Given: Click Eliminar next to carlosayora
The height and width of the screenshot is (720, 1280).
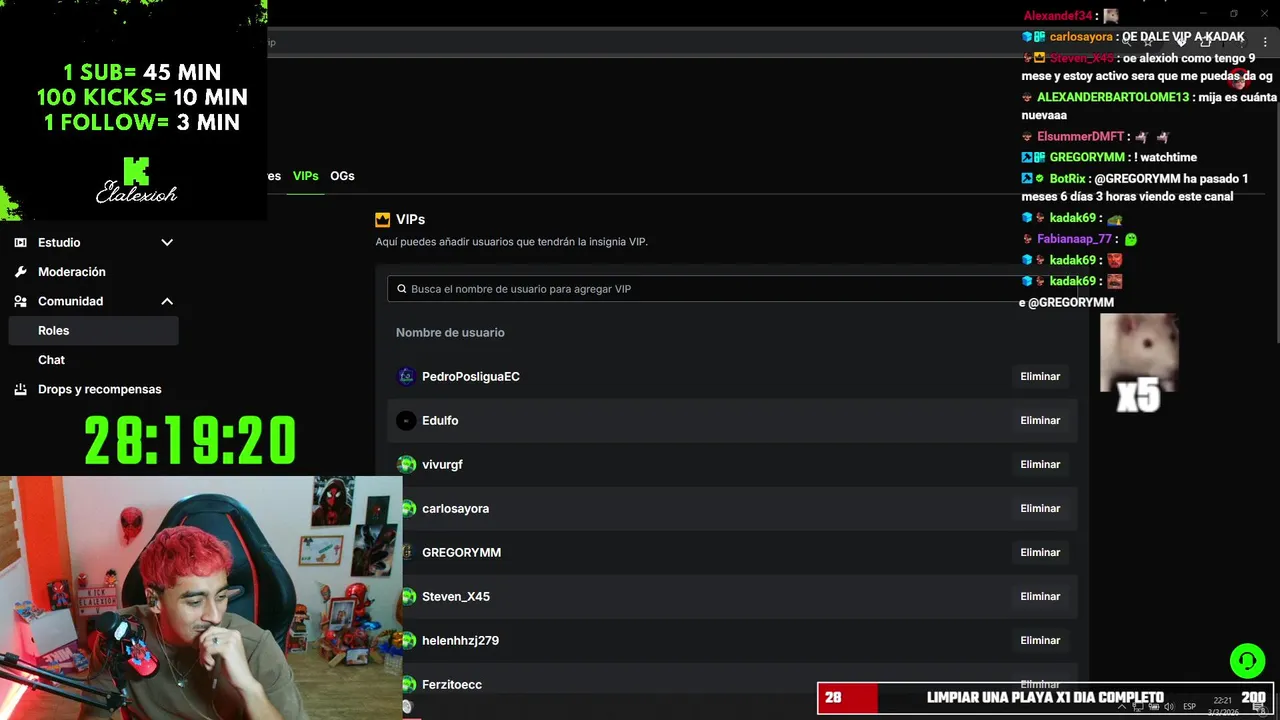Looking at the screenshot, I should (1040, 508).
